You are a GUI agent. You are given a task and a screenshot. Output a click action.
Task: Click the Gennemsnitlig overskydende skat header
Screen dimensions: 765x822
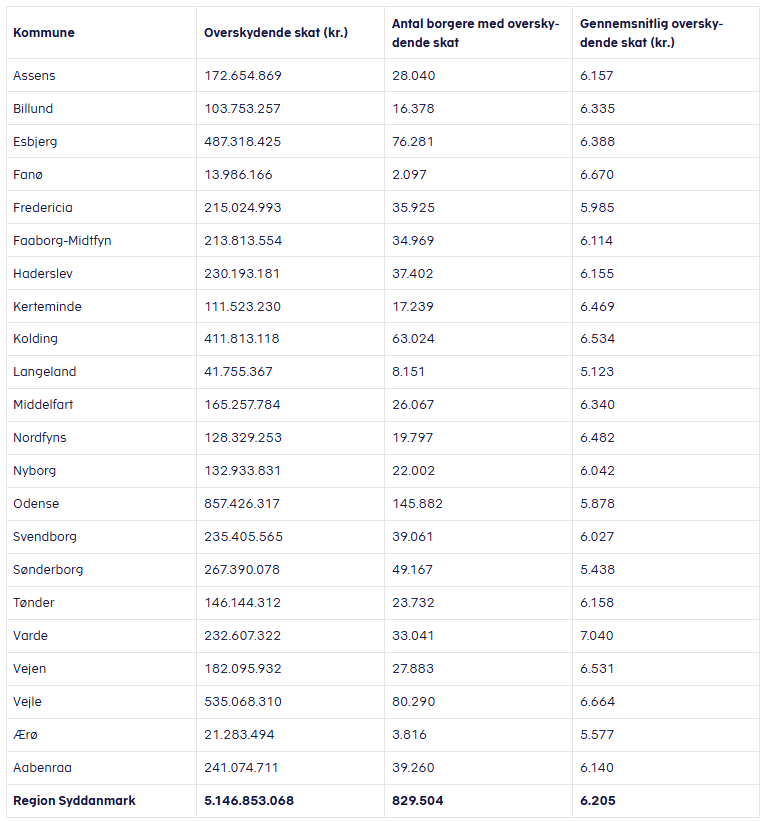coord(651,33)
